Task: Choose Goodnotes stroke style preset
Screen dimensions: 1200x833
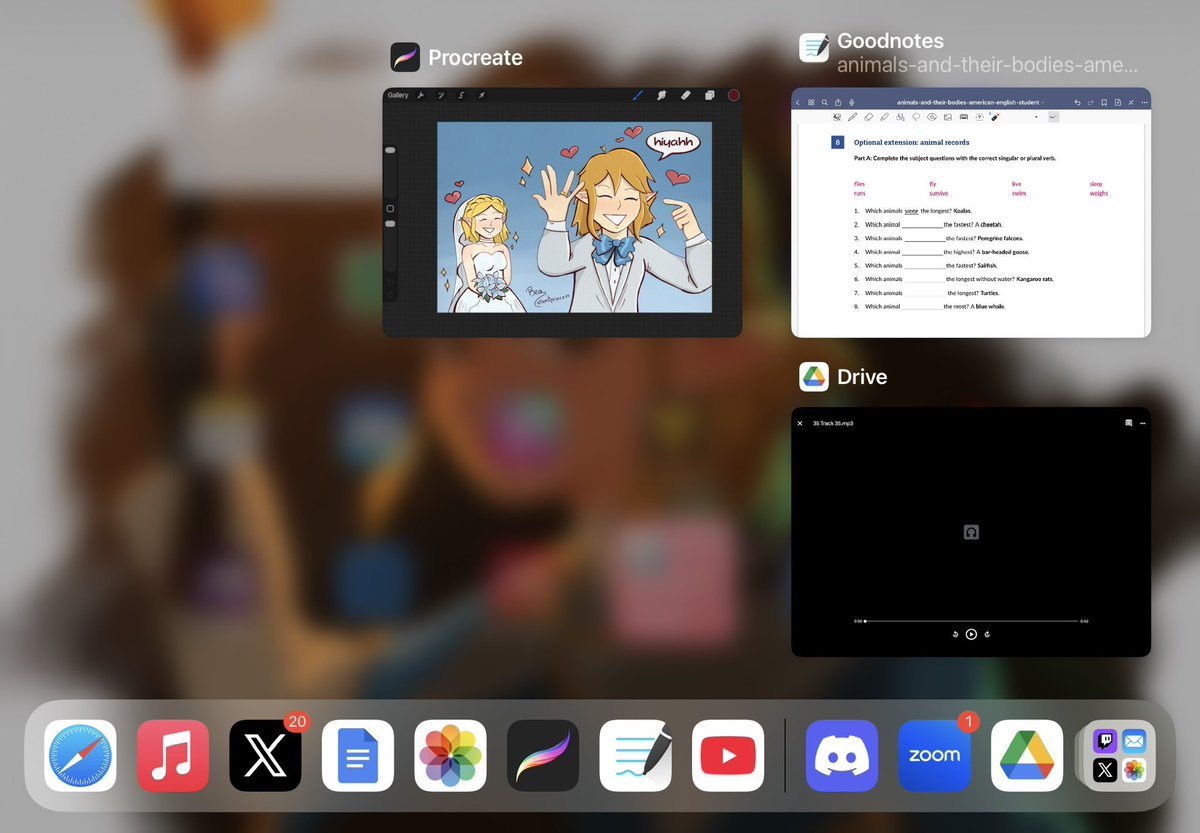Action: 1053,117
